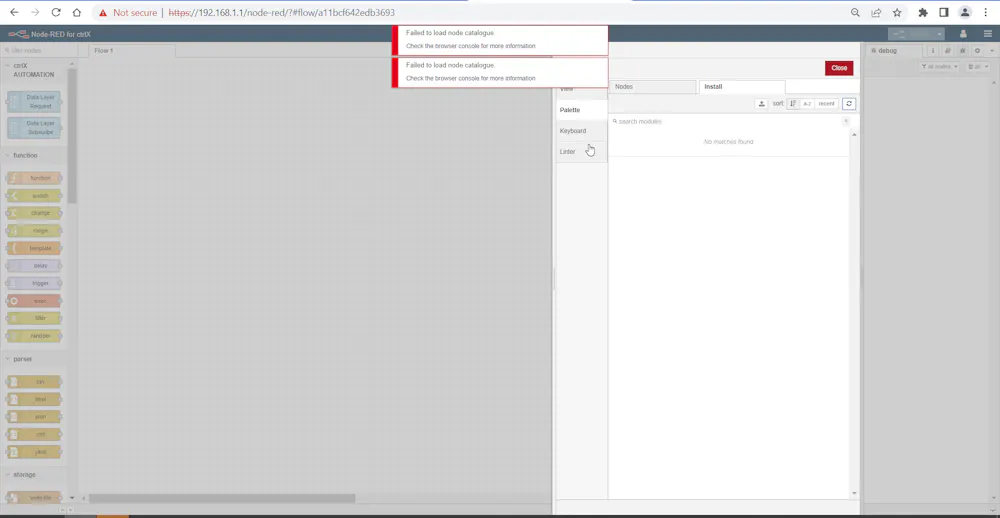Open the configuration nodes gear icon
This screenshot has width=1000, height=518.
click(x=977, y=50)
